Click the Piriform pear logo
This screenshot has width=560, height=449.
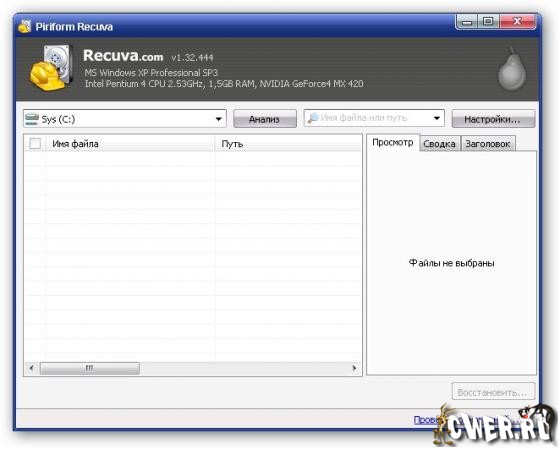point(512,69)
